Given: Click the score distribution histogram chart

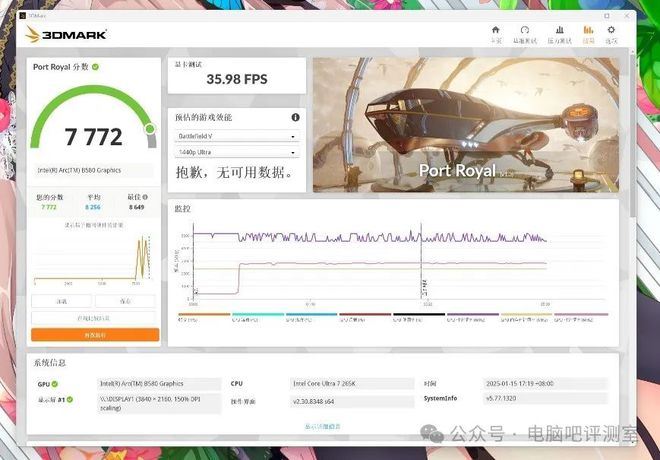Looking at the screenshot, I should point(93,259).
